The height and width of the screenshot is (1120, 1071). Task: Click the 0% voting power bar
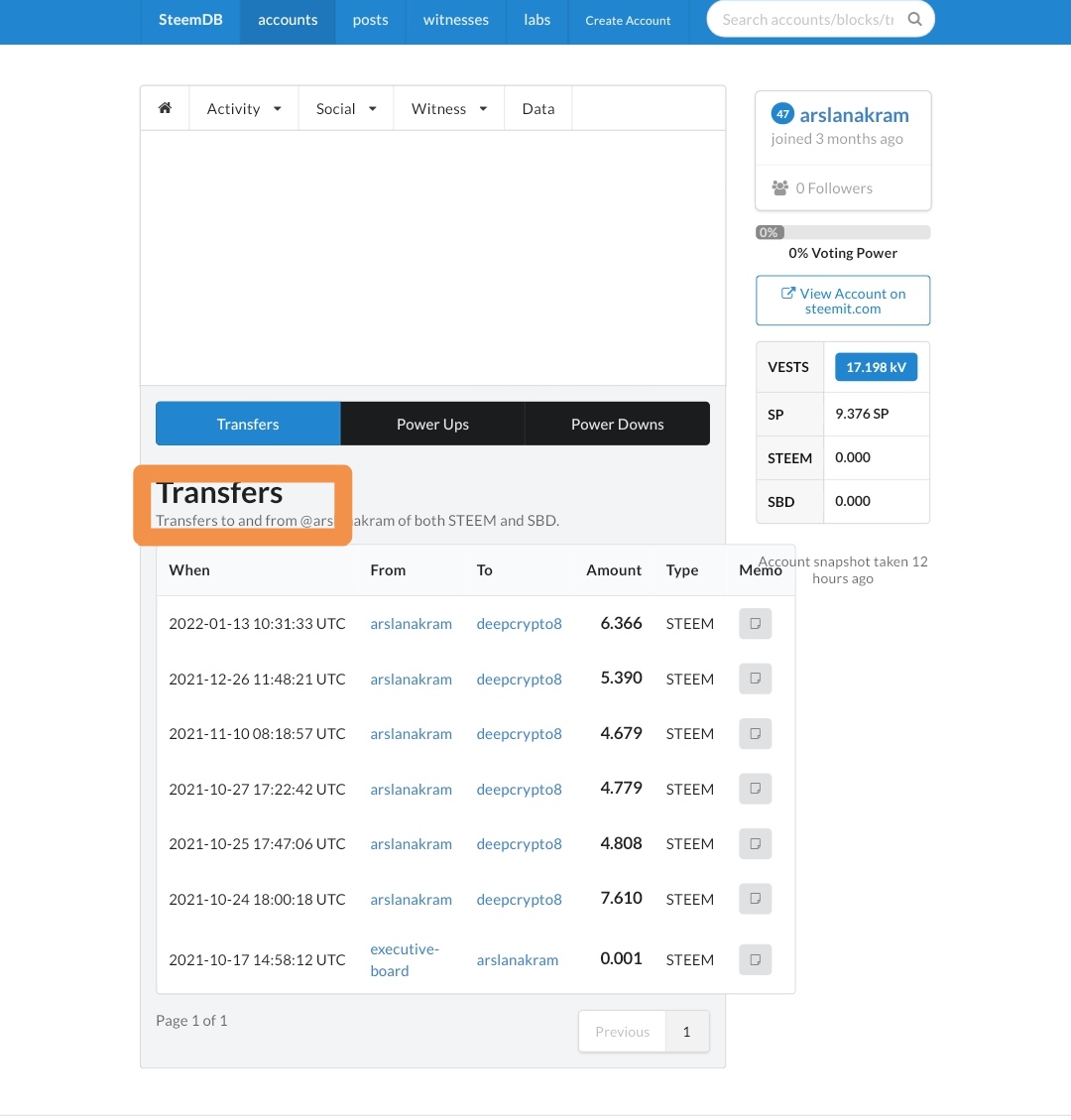click(843, 232)
